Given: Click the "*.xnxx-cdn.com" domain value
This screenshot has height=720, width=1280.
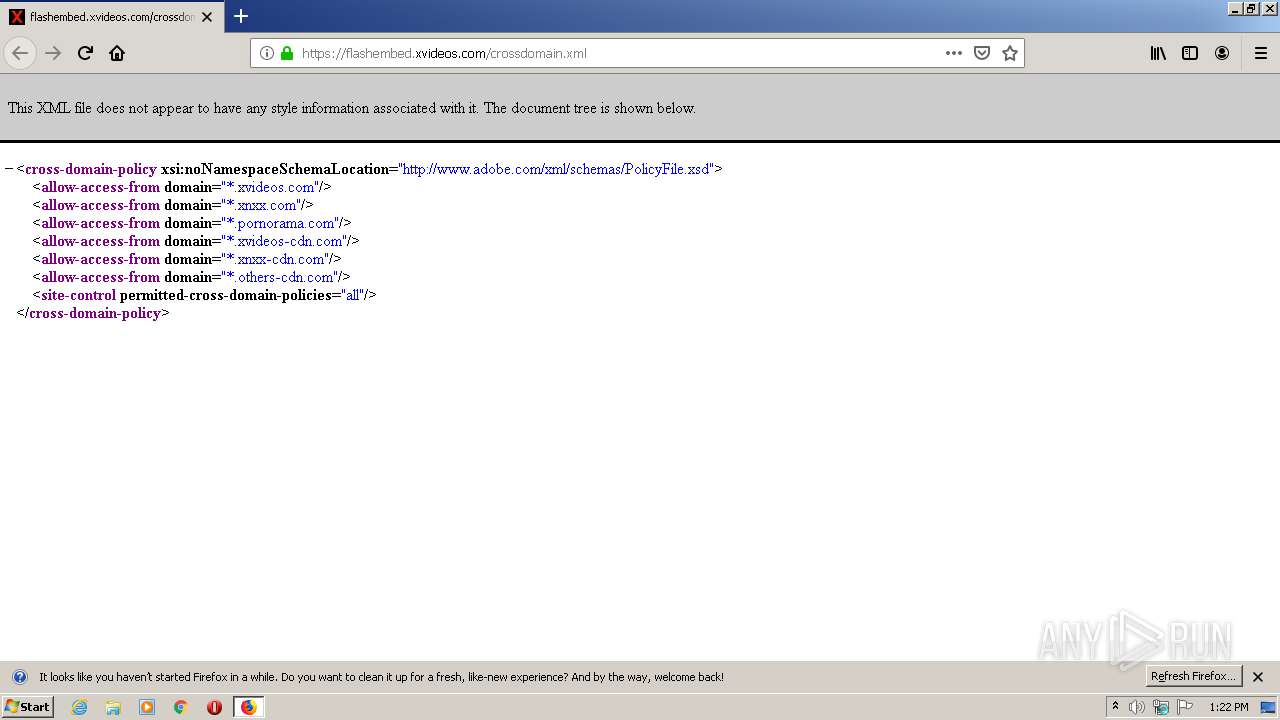Looking at the screenshot, I should tap(277, 259).
